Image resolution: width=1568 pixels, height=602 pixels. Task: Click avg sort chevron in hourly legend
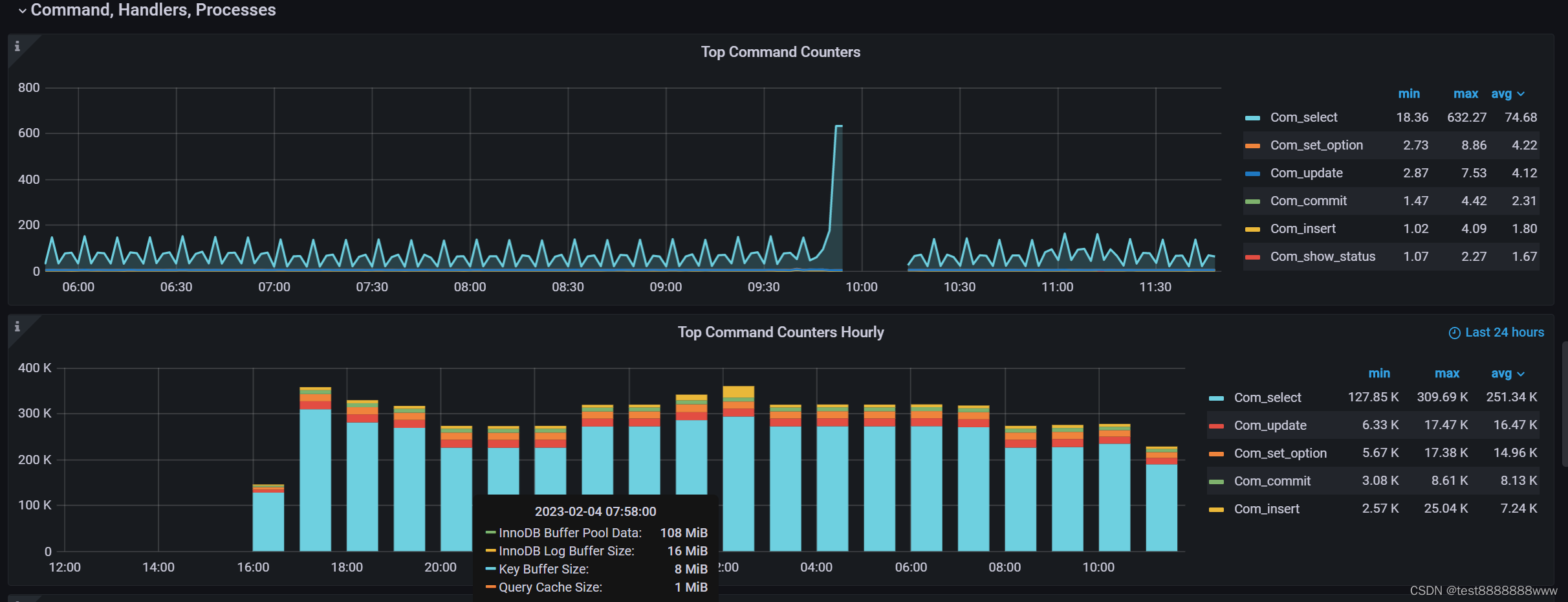tap(1521, 374)
